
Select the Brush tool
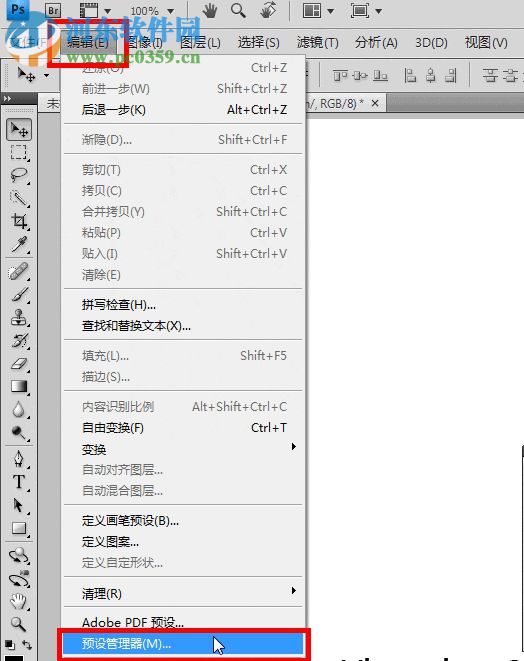19,294
